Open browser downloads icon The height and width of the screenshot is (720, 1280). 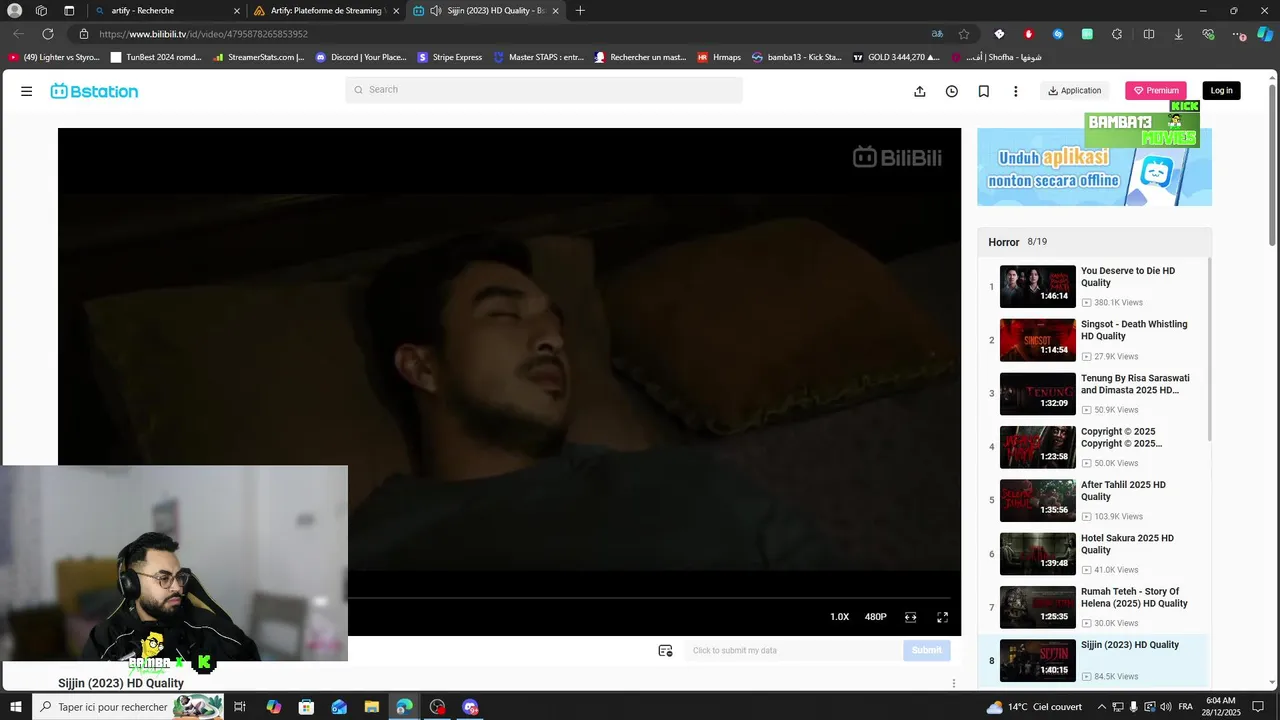[x=1178, y=34]
